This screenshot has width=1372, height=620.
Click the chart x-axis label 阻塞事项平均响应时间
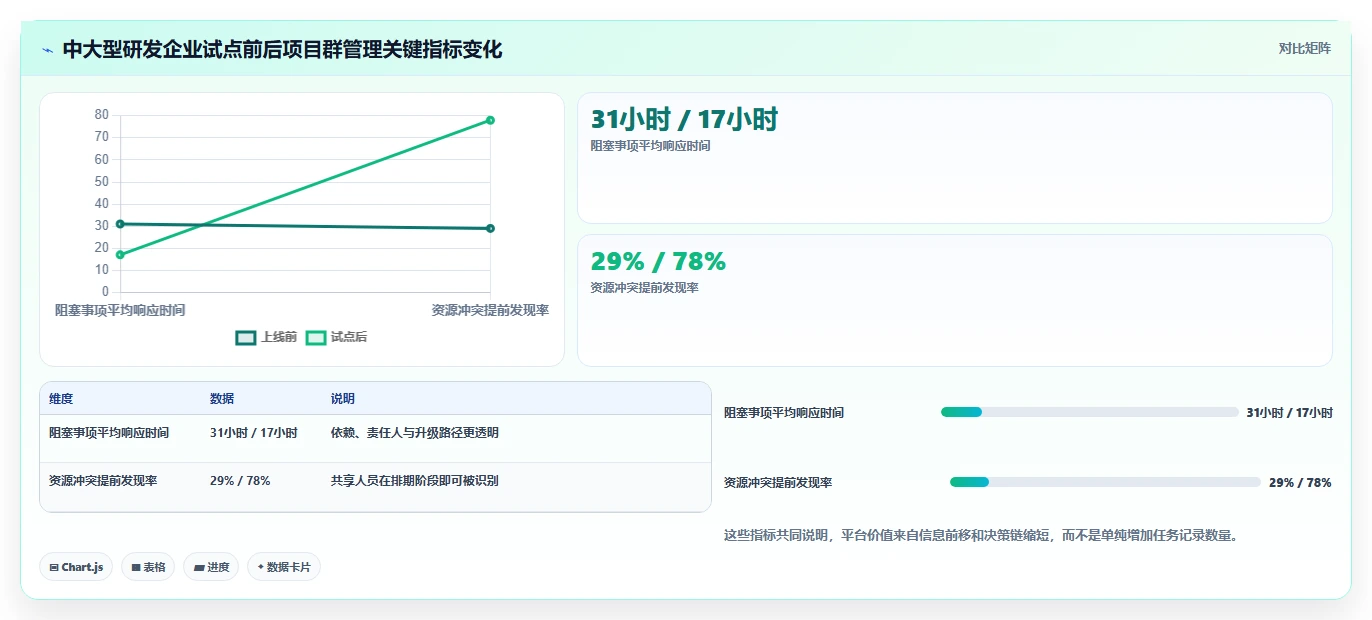pos(120,310)
